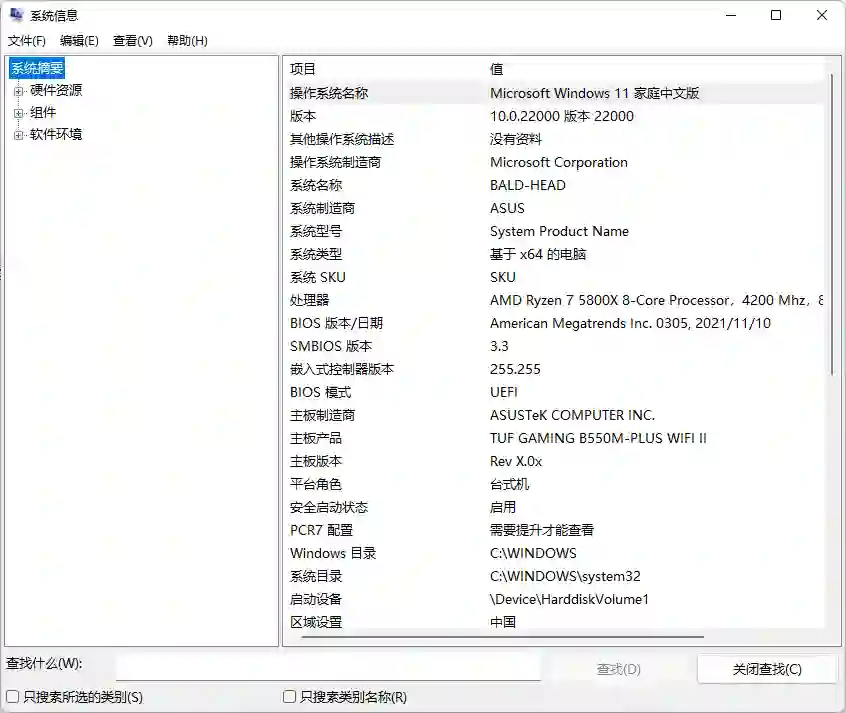The height and width of the screenshot is (713, 846).
Task: Open the 查看(V) menu
Action: (x=133, y=41)
